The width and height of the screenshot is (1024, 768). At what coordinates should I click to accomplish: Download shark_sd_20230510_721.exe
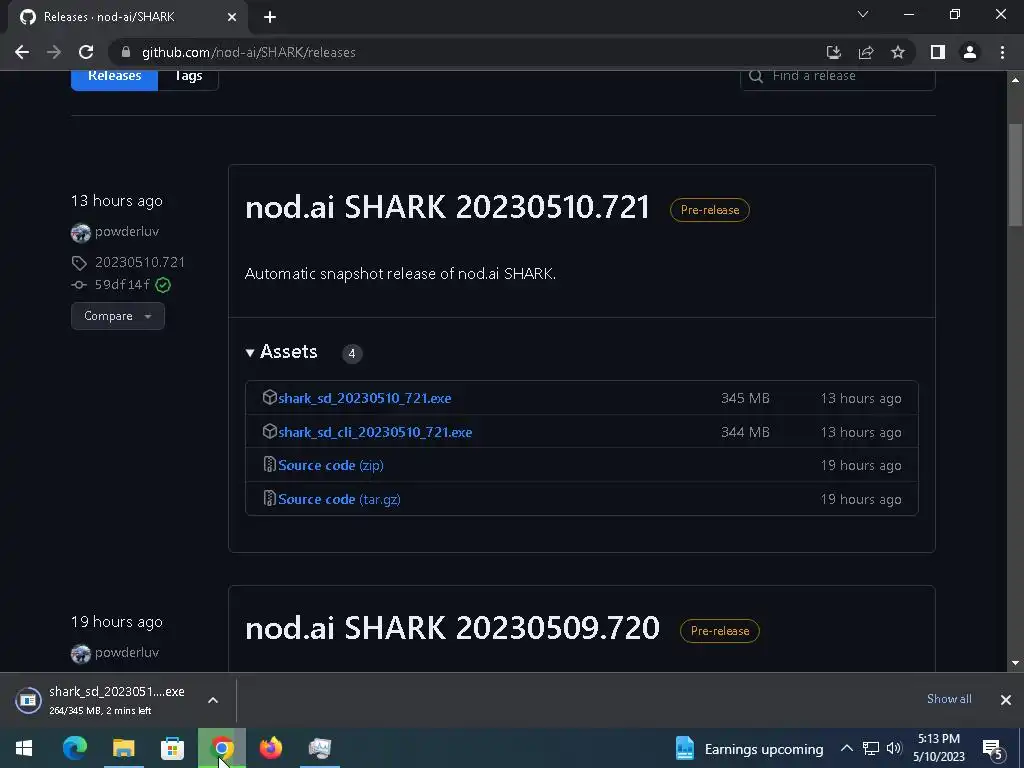point(364,398)
